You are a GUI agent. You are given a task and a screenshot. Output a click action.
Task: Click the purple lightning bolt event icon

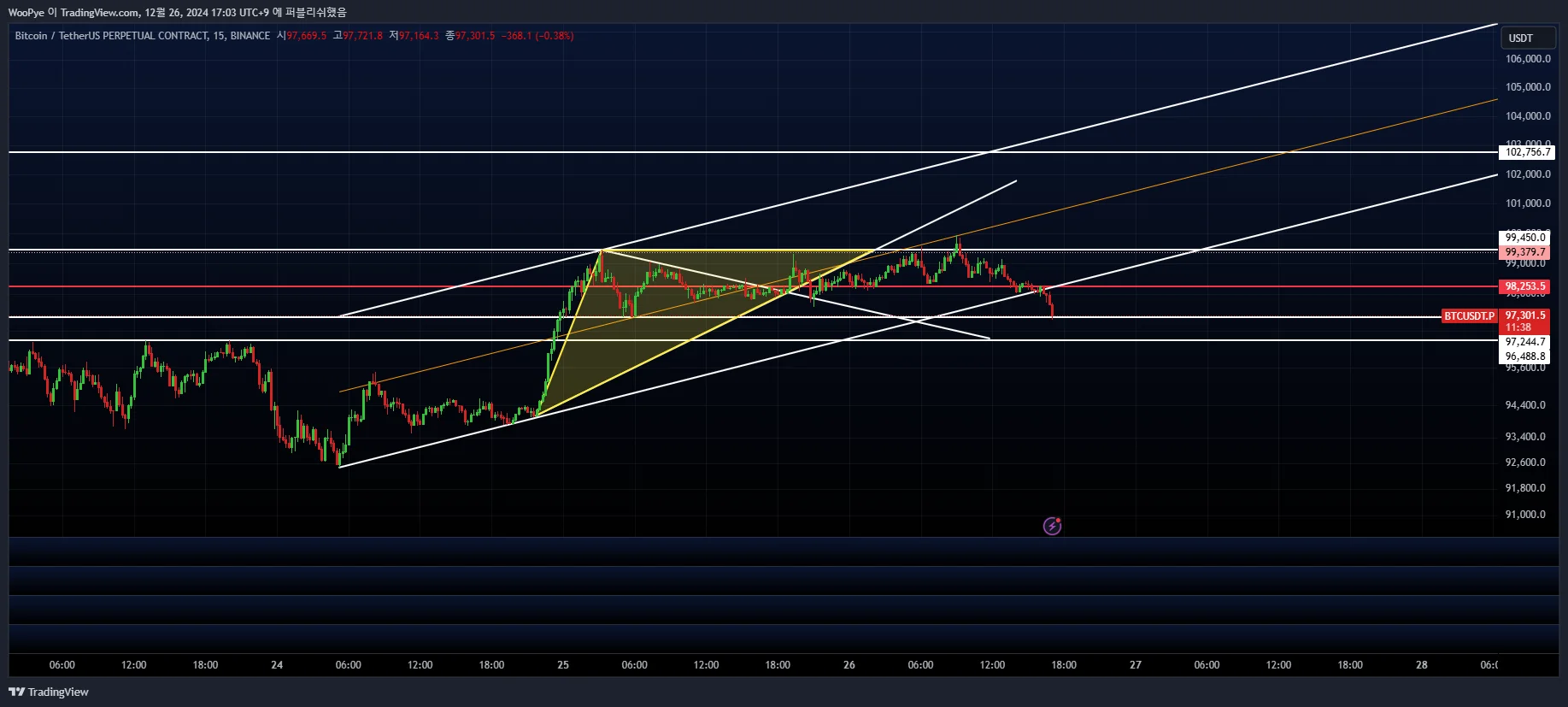[x=1052, y=526]
